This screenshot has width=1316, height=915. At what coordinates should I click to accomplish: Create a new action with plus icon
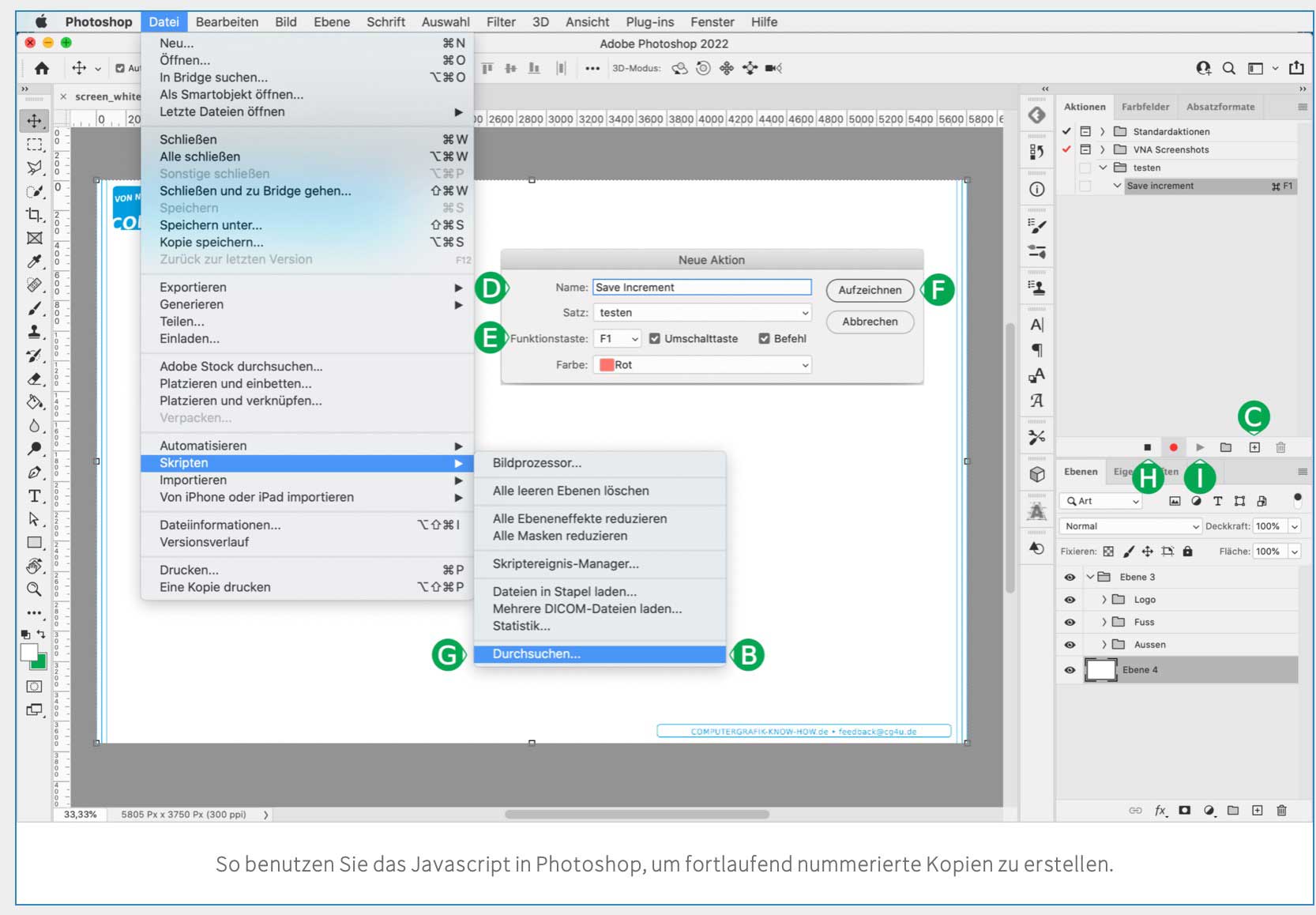pos(1254,447)
